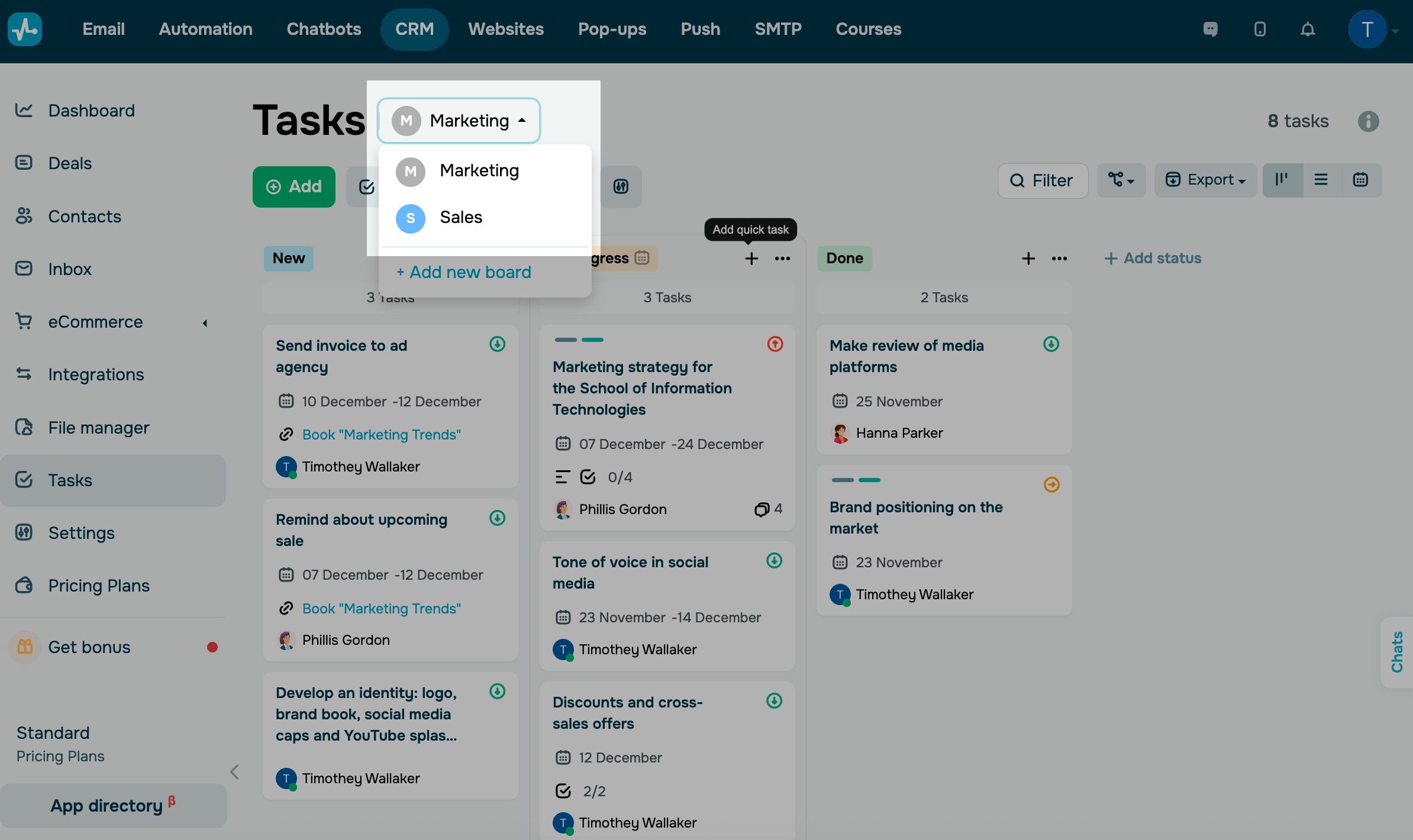This screenshot has width=1413, height=840.
Task: Toggle checklist on Marketing strategy task
Action: click(x=588, y=477)
